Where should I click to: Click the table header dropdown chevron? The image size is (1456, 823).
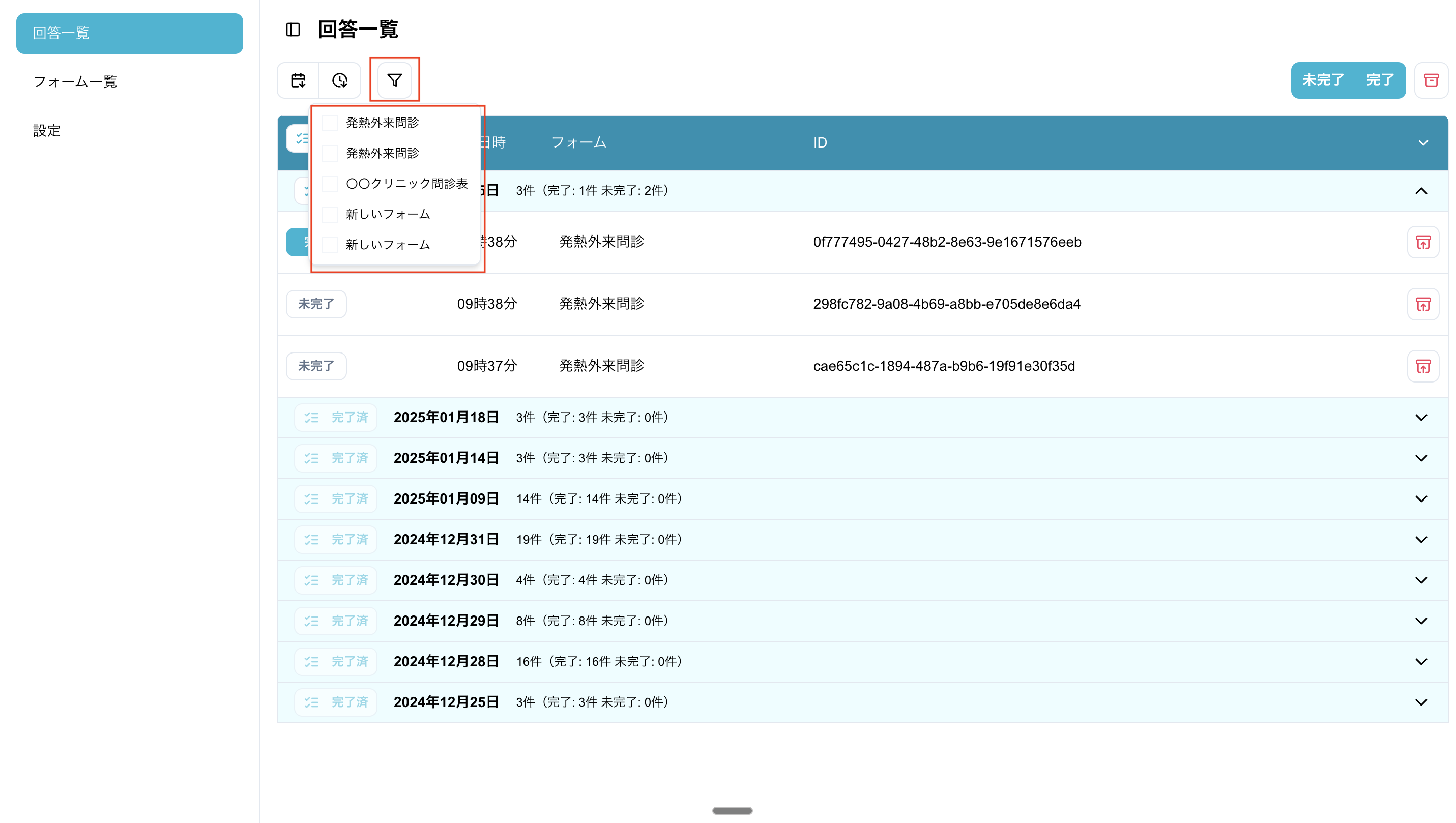coord(1422,142)
